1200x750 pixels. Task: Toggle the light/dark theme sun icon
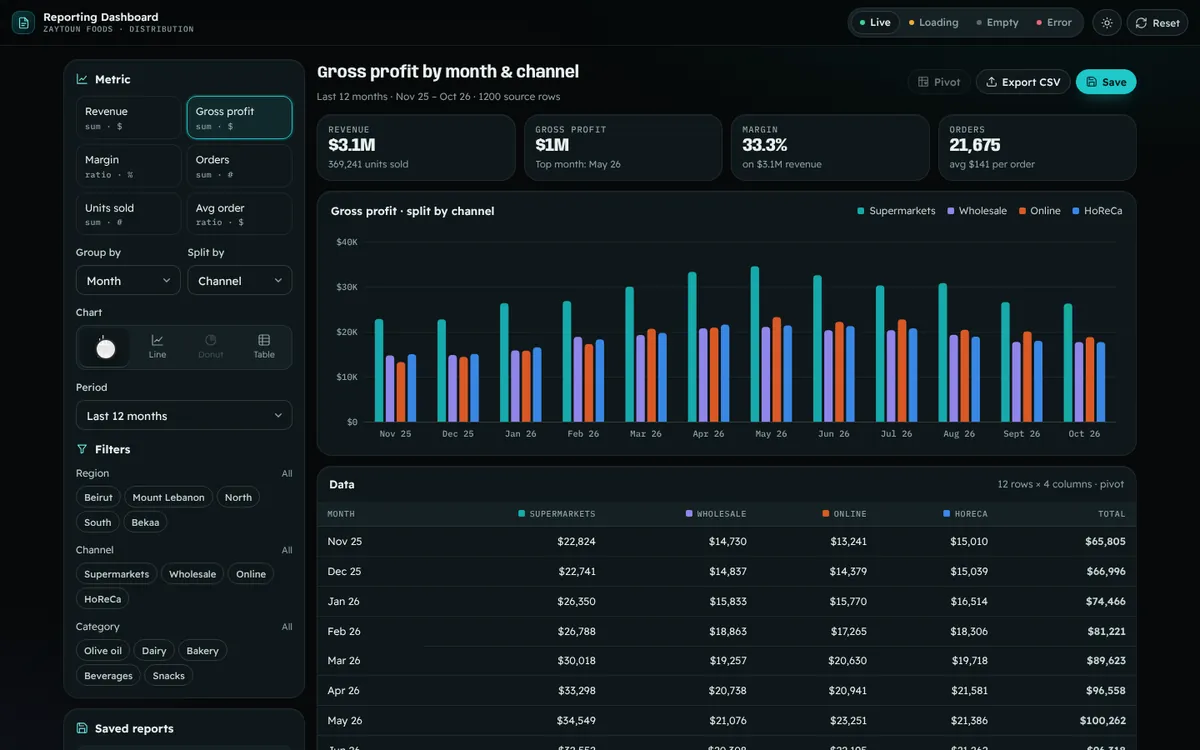click(1106, 23)
